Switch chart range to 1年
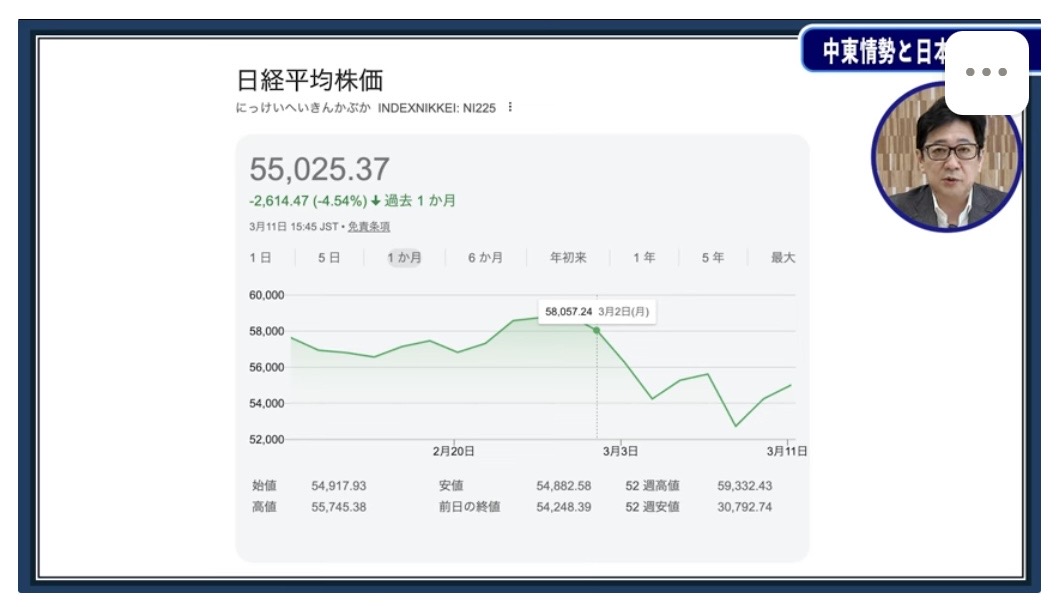1062x607 pixels. (x=644, y=258)
